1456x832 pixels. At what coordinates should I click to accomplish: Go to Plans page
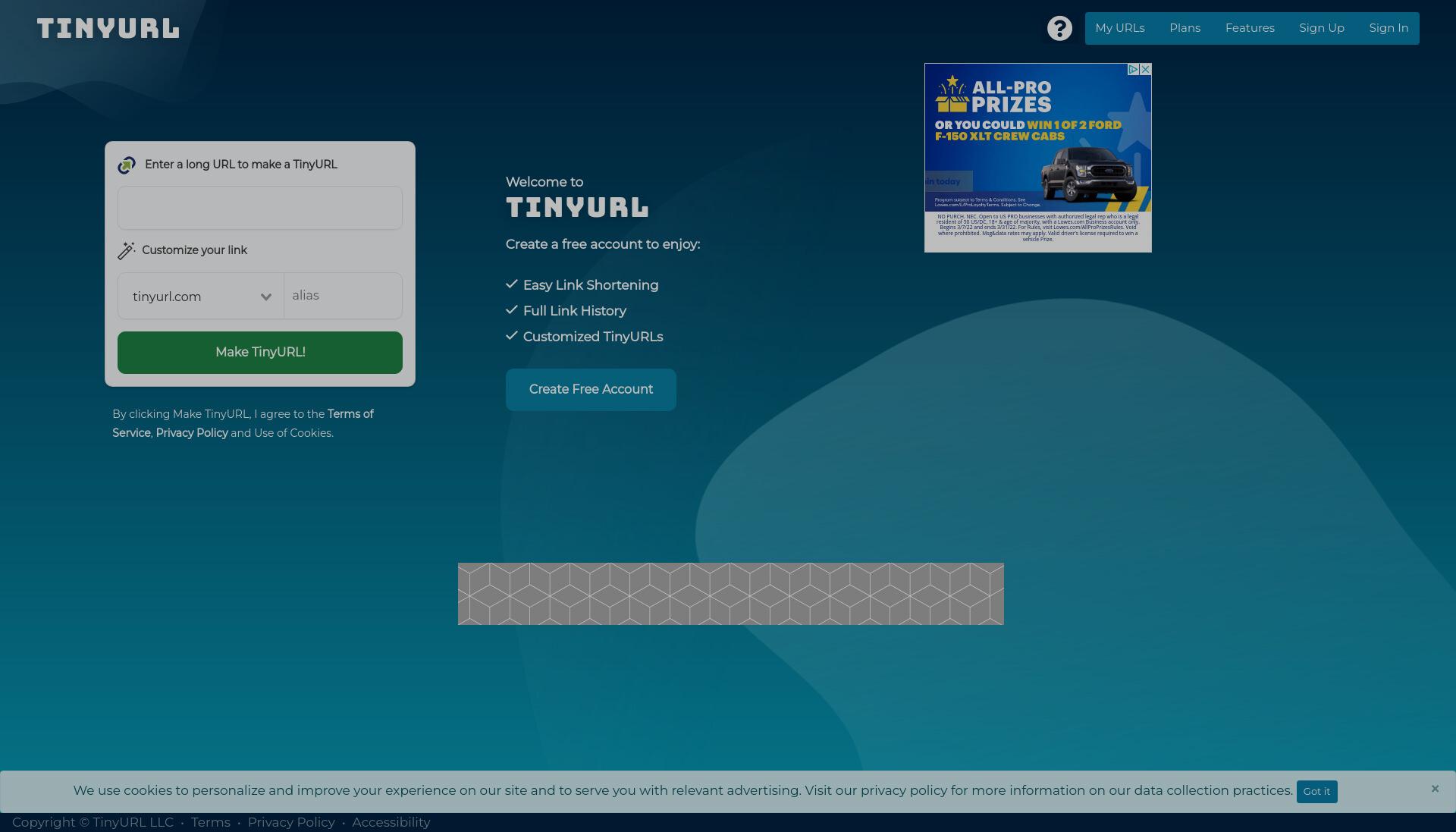pyautogui.click(x=1185, y=28)
